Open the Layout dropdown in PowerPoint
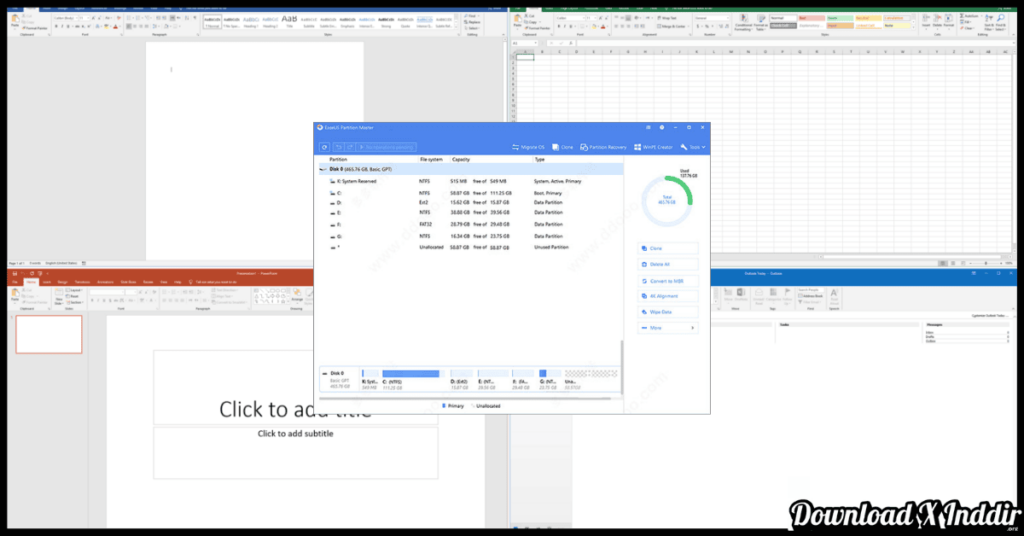1024x536 pixels. [x=75, y=291]
